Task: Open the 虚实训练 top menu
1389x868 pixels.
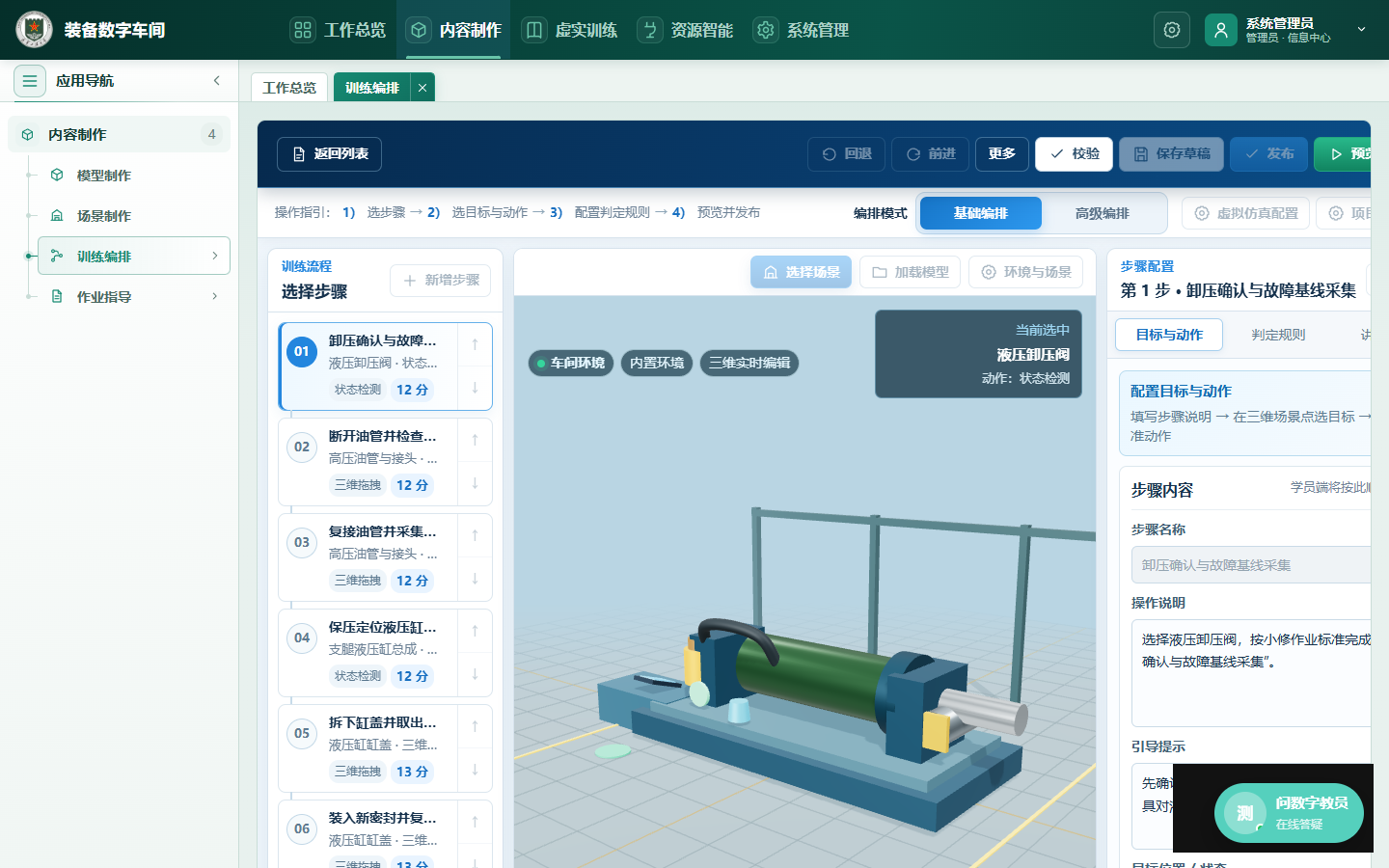Action: tap(570, 30)
